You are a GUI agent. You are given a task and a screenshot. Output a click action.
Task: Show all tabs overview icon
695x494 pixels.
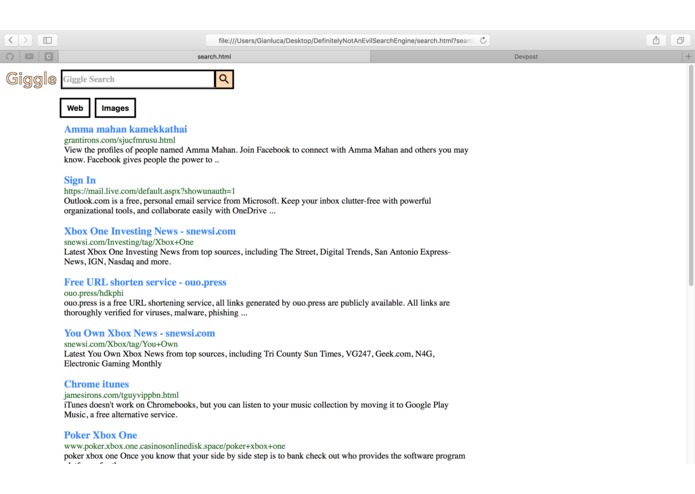click(x=680, y=40)
